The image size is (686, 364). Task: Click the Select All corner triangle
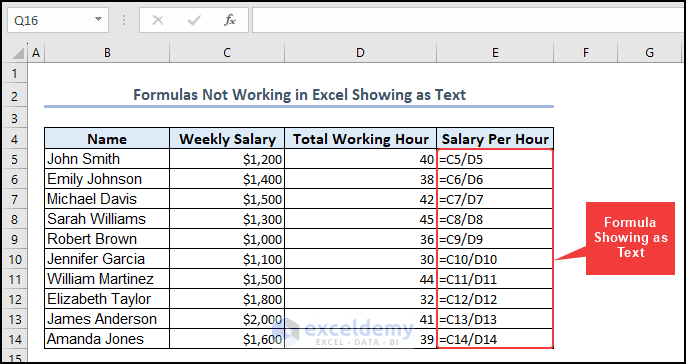18,53
